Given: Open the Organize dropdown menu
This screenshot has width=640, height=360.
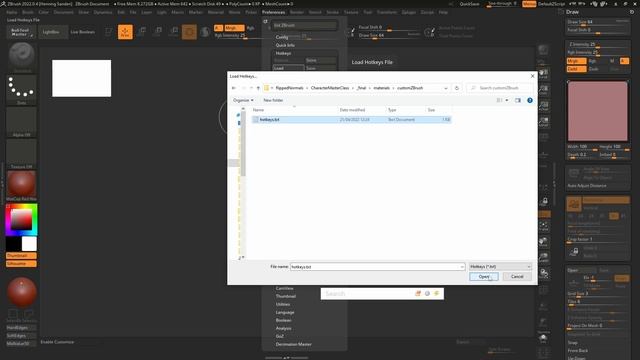Looking at the screenshot, I should 243,100.
